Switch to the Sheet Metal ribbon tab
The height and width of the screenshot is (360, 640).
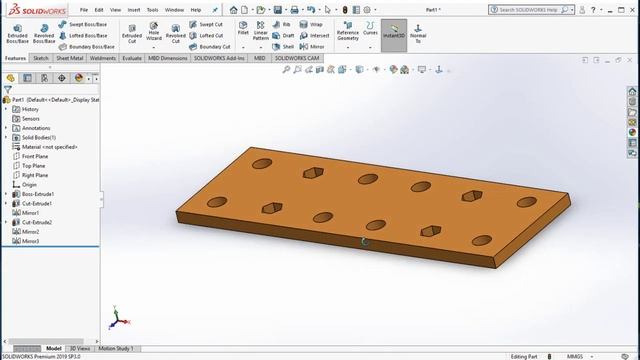point(70,58)
